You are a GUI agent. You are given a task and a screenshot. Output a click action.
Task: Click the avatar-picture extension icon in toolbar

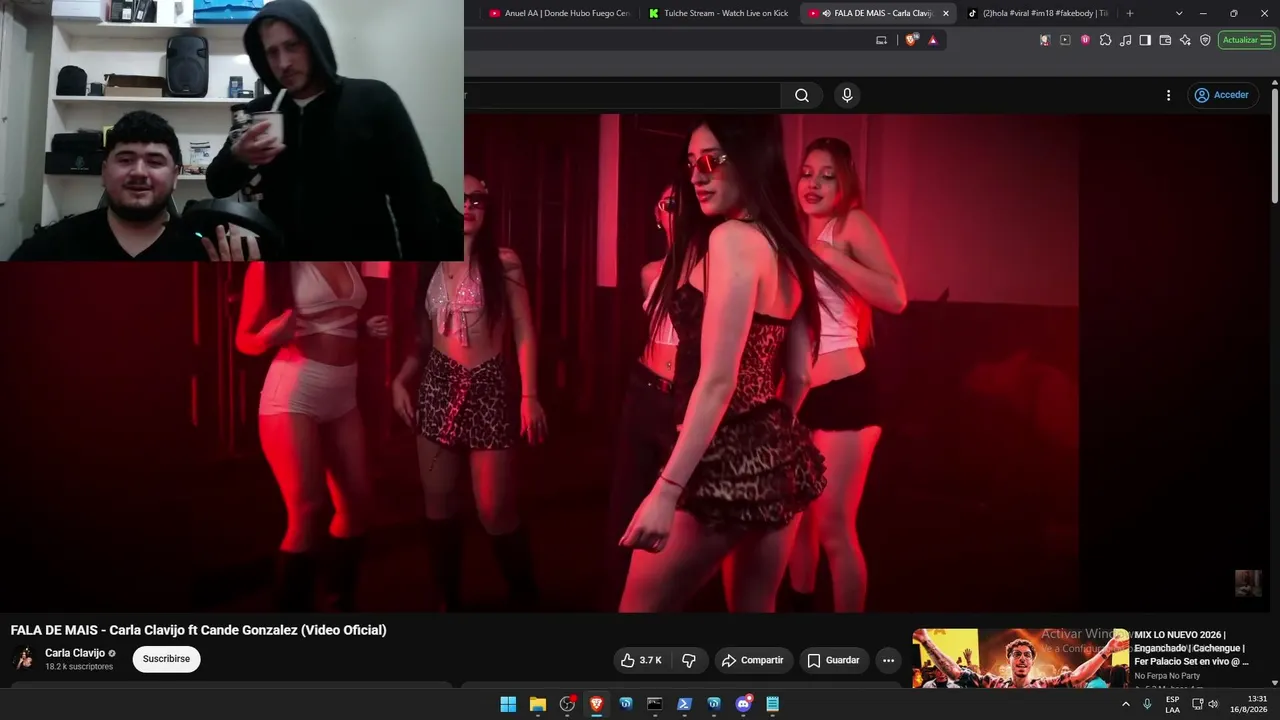pyautogui.click(x=1045, y=40)
